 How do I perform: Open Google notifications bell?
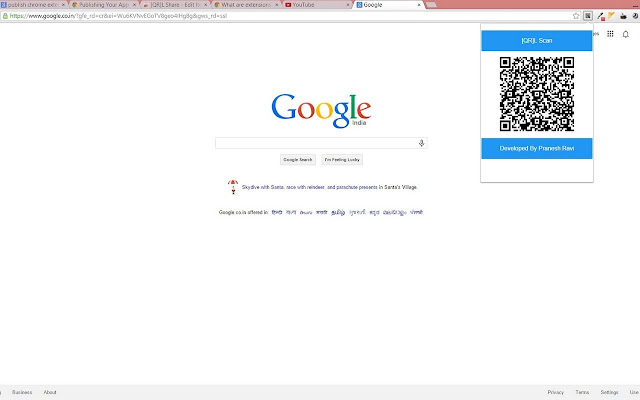tap(626, 34)
